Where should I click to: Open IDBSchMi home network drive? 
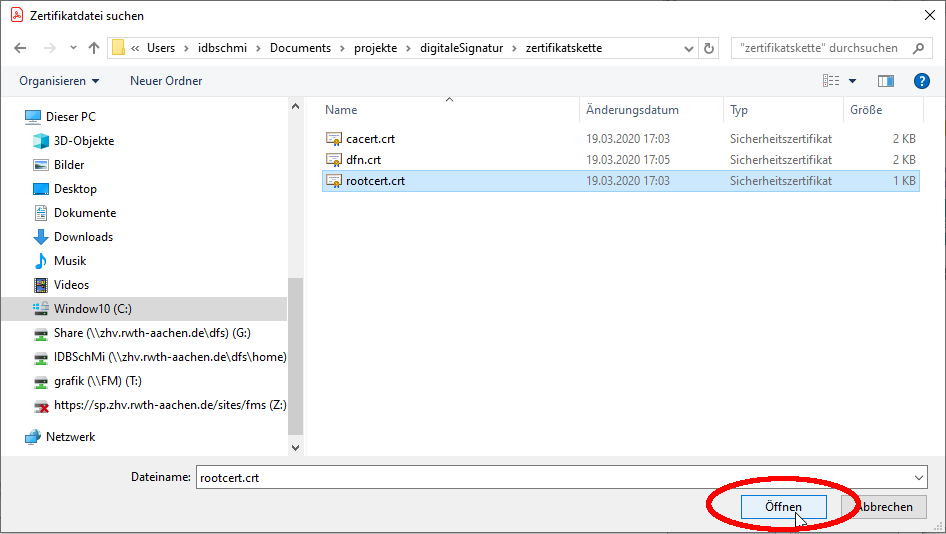(170, 357)
